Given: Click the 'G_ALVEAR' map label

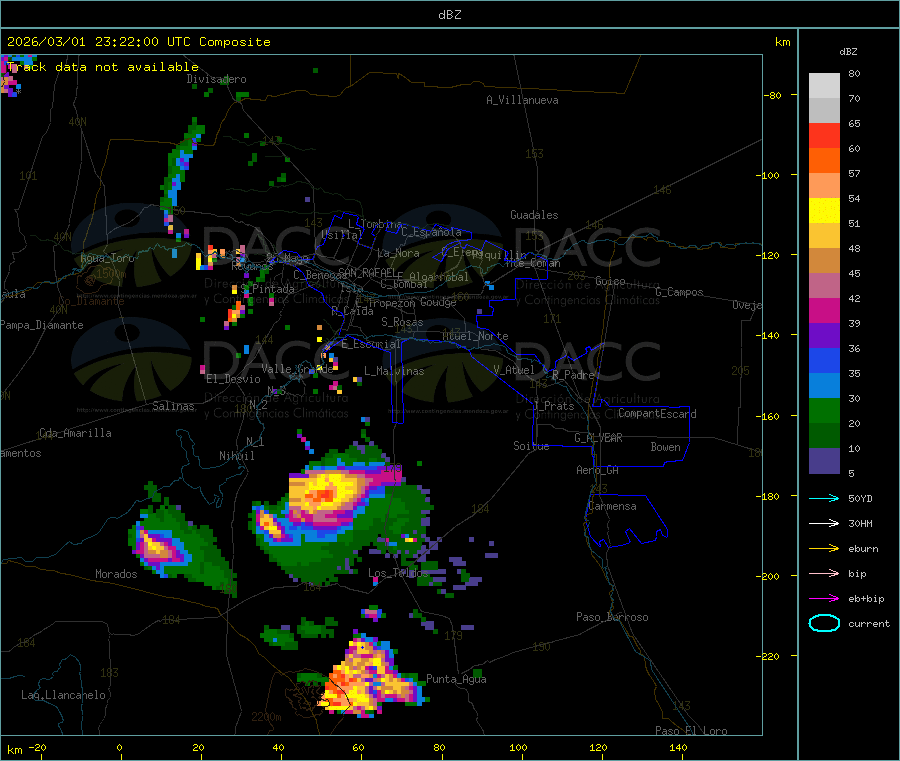Looking at the screenshot, I should coord(598,438).
